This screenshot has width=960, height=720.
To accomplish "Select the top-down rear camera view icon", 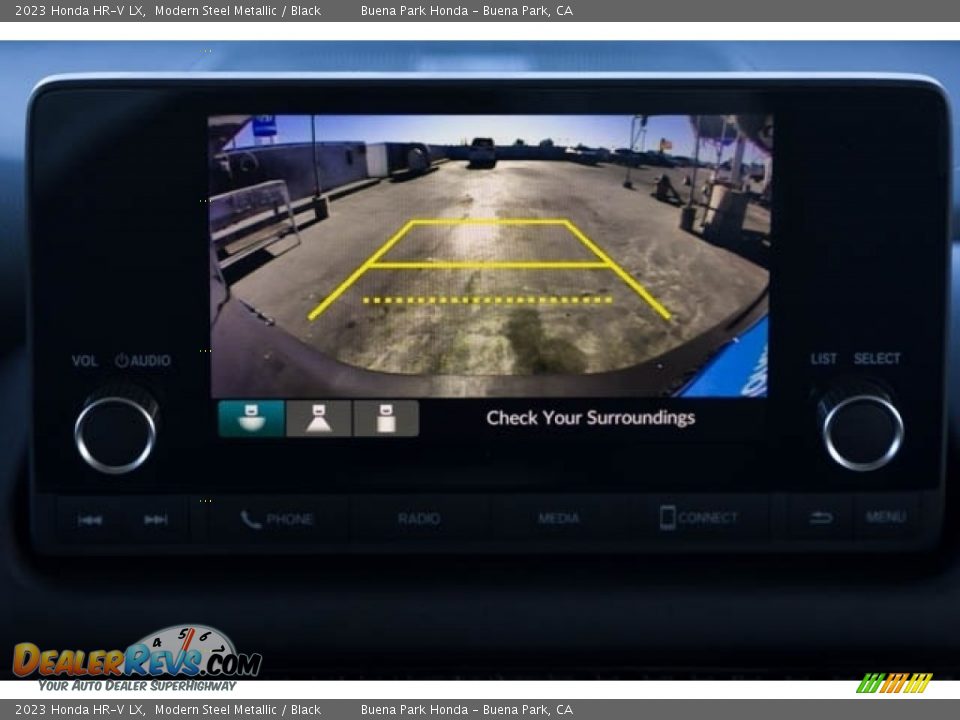I will click(386, 418).
